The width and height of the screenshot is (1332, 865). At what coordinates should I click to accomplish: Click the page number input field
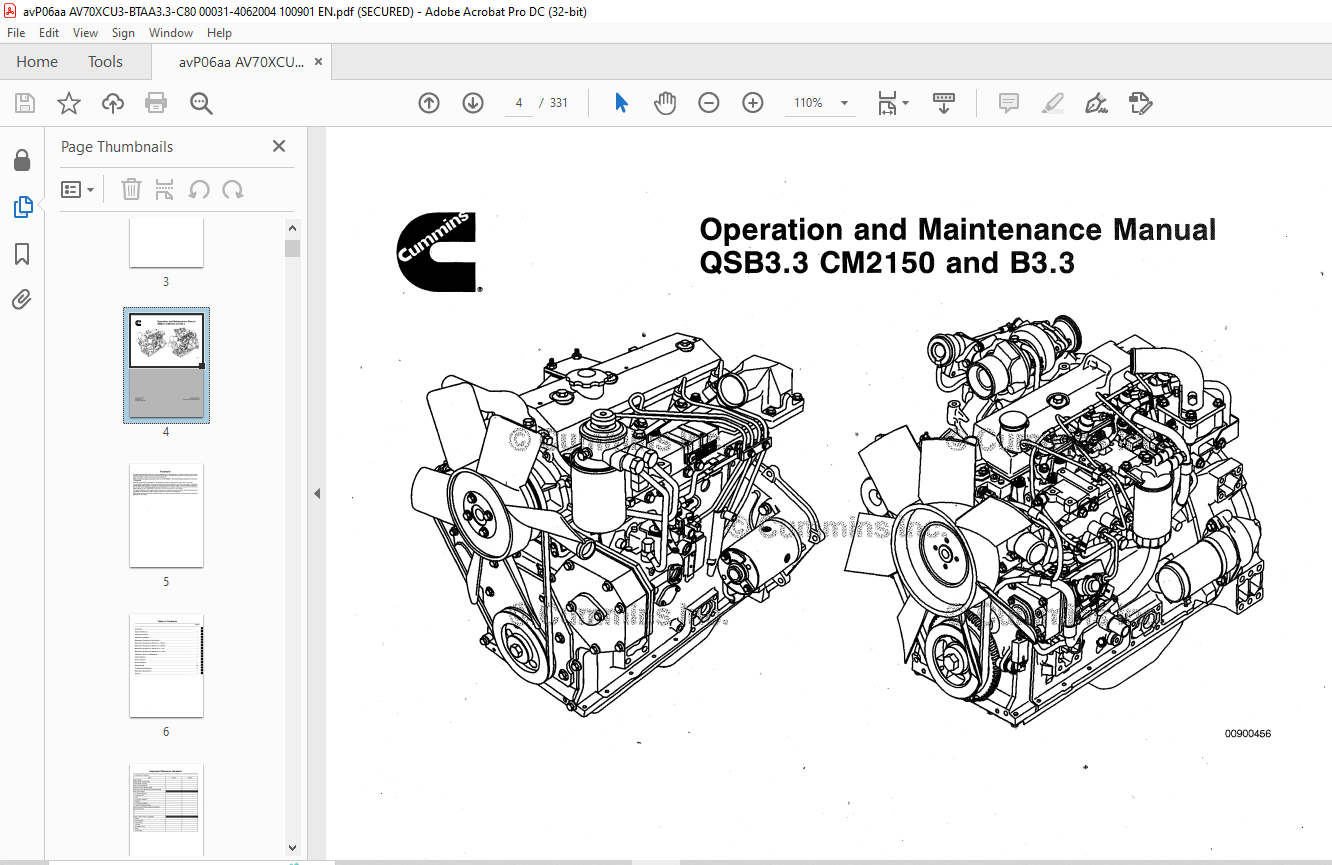point(519,103)
